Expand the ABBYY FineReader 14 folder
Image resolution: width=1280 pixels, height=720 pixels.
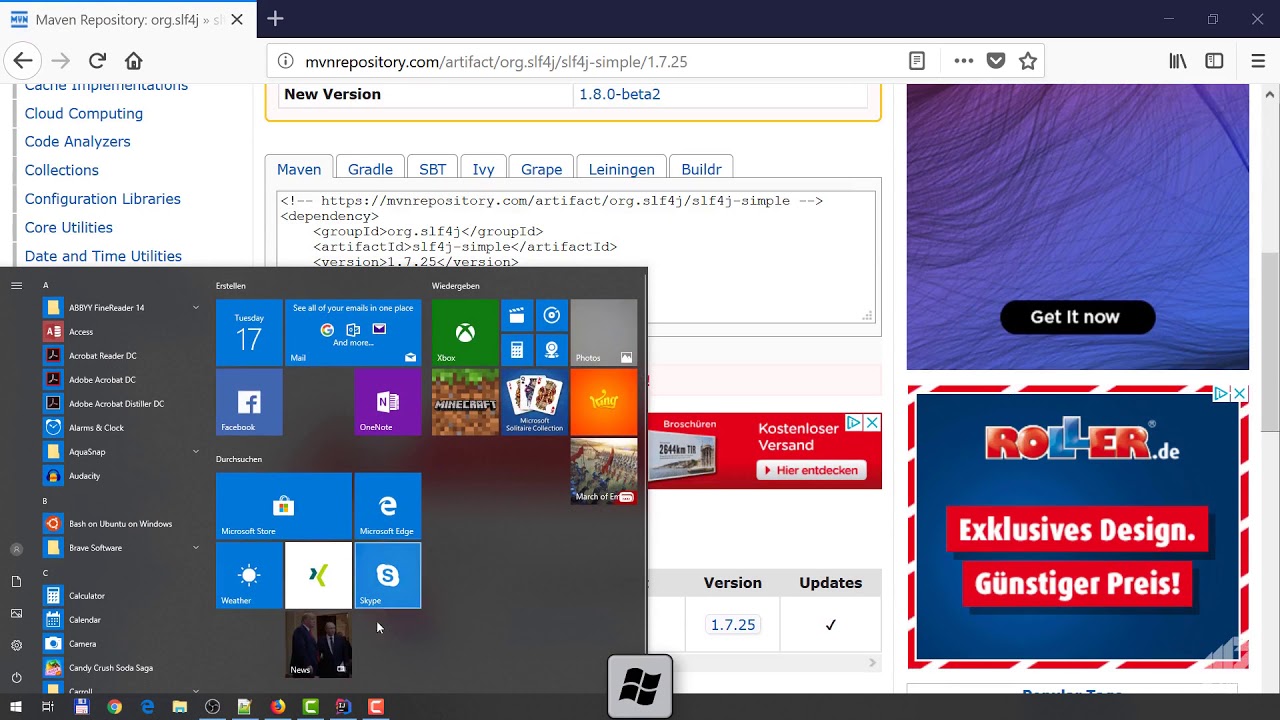122,307
